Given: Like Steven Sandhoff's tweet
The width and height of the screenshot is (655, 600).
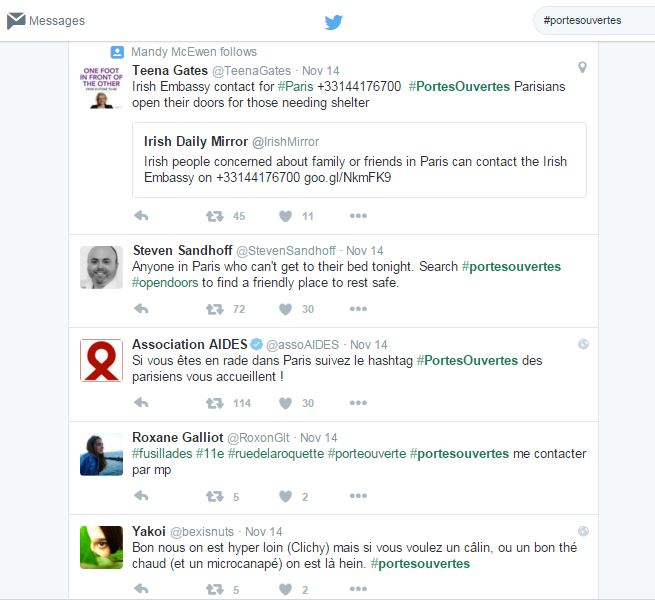Looking at the screenshot, I should coord(285,310).
